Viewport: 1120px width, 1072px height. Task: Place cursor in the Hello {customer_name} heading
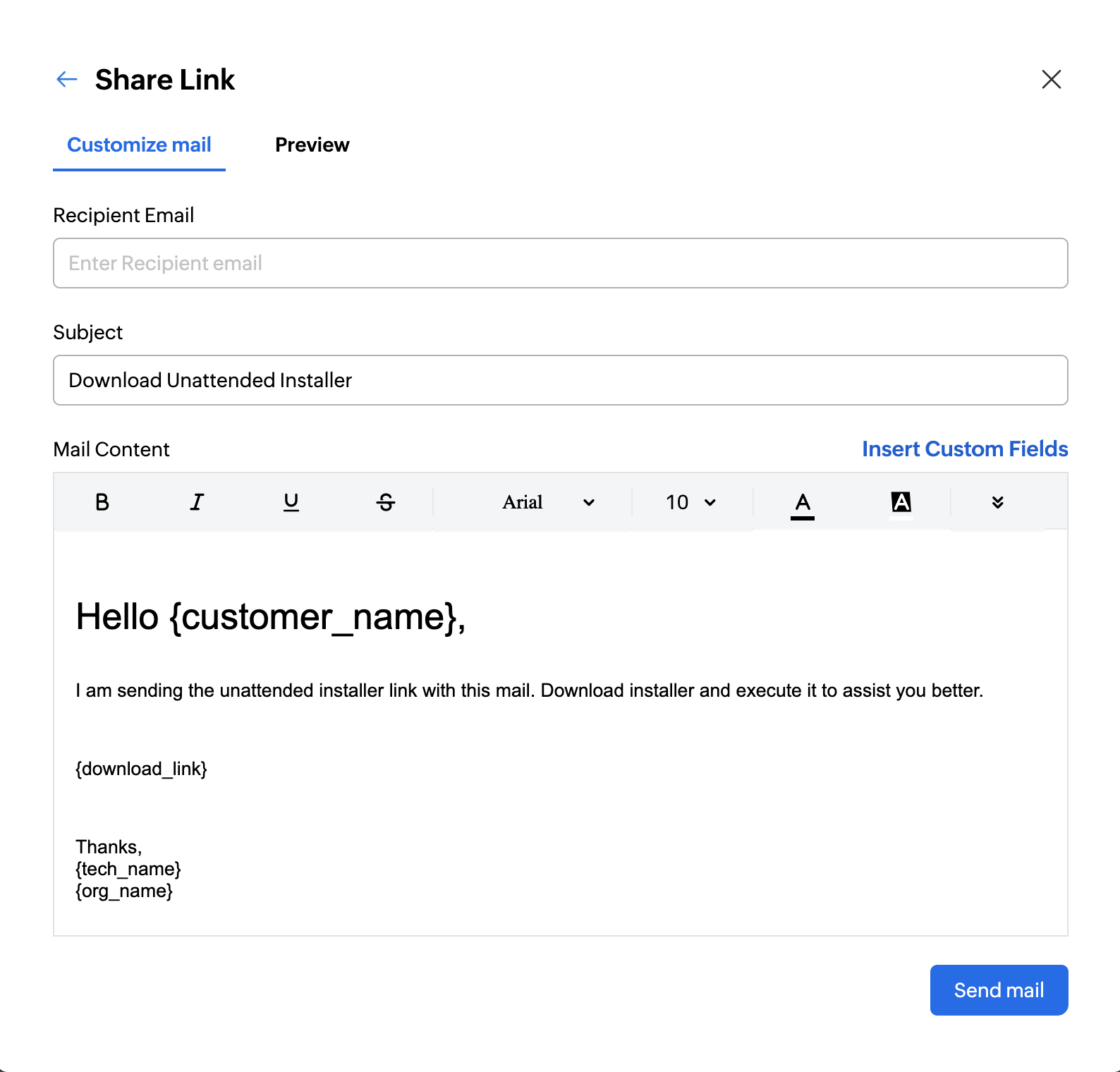pos(270,616)
